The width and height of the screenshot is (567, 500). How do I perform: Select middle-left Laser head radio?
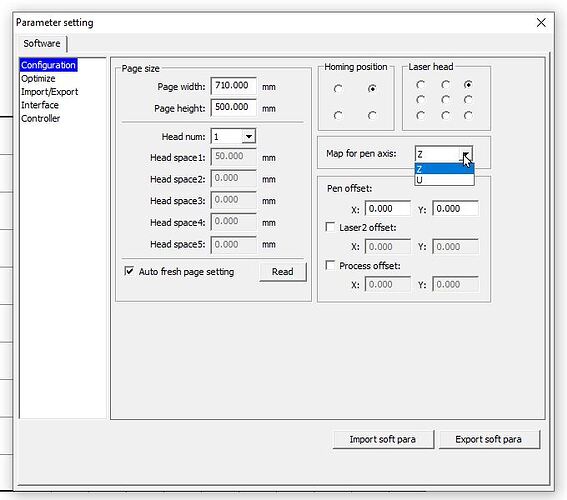(420, 99)
